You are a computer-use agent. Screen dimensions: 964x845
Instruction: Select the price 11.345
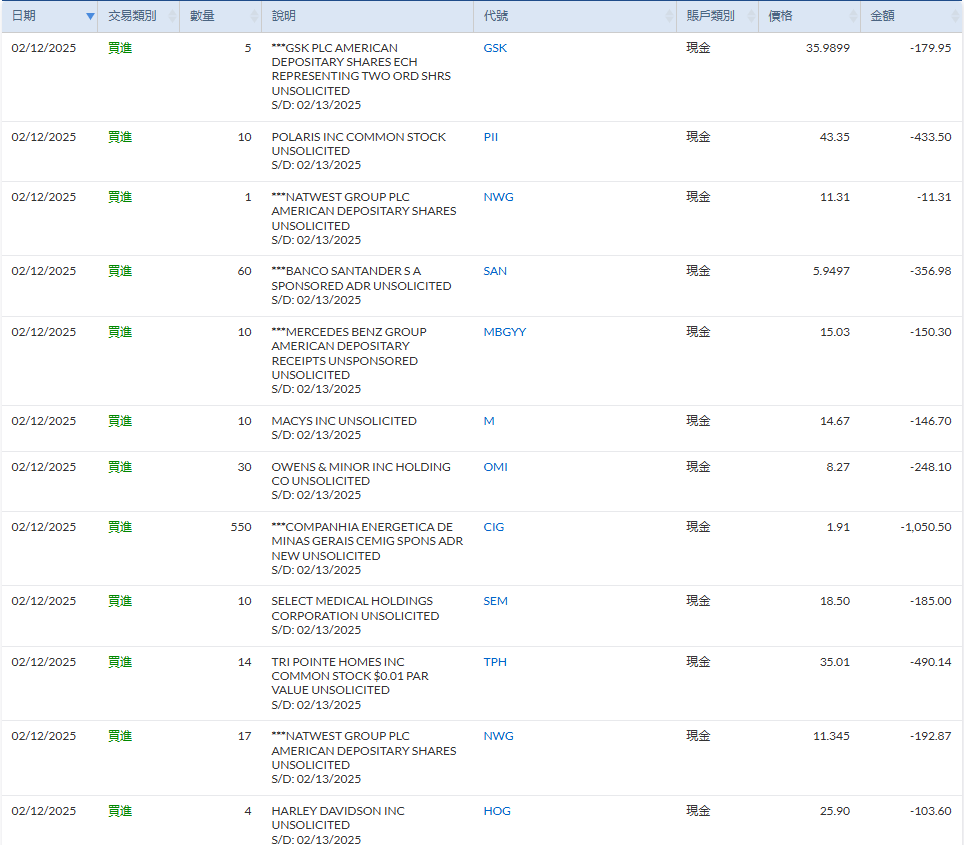[x=831, y=736]
